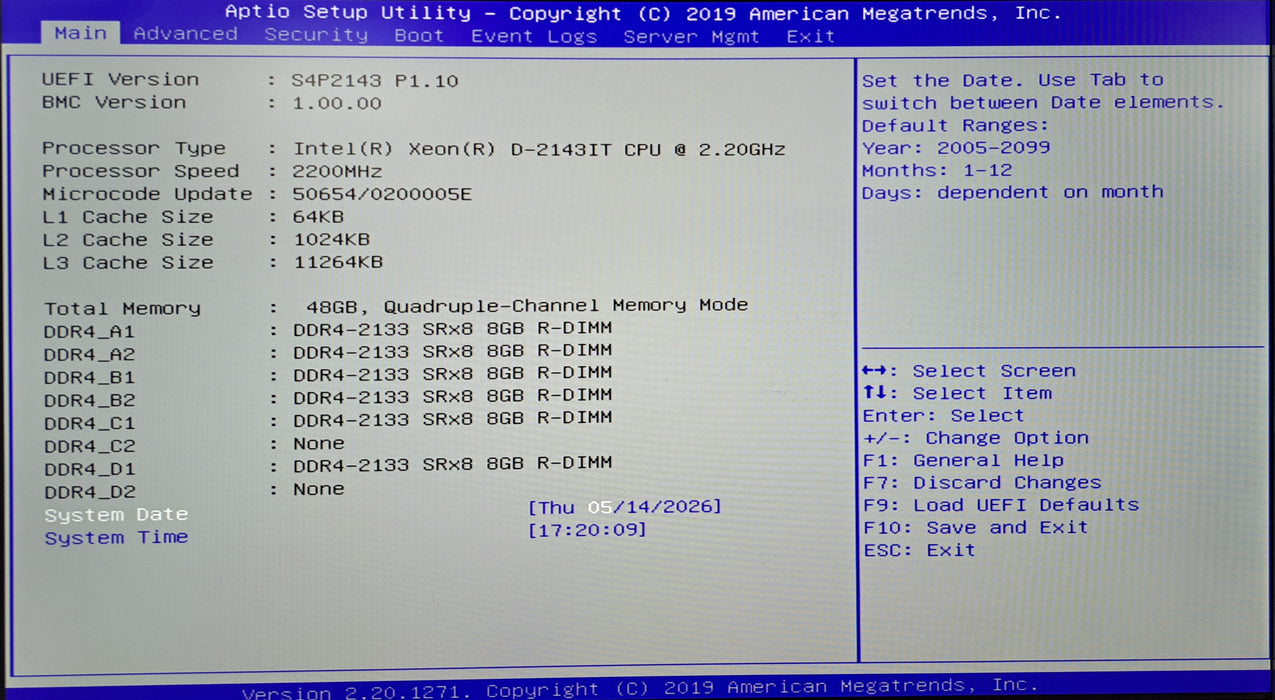Click the S4P2143 P1.10 version value
The height and width of the screenshot is (700, 1275).
[x=376, y=81]
